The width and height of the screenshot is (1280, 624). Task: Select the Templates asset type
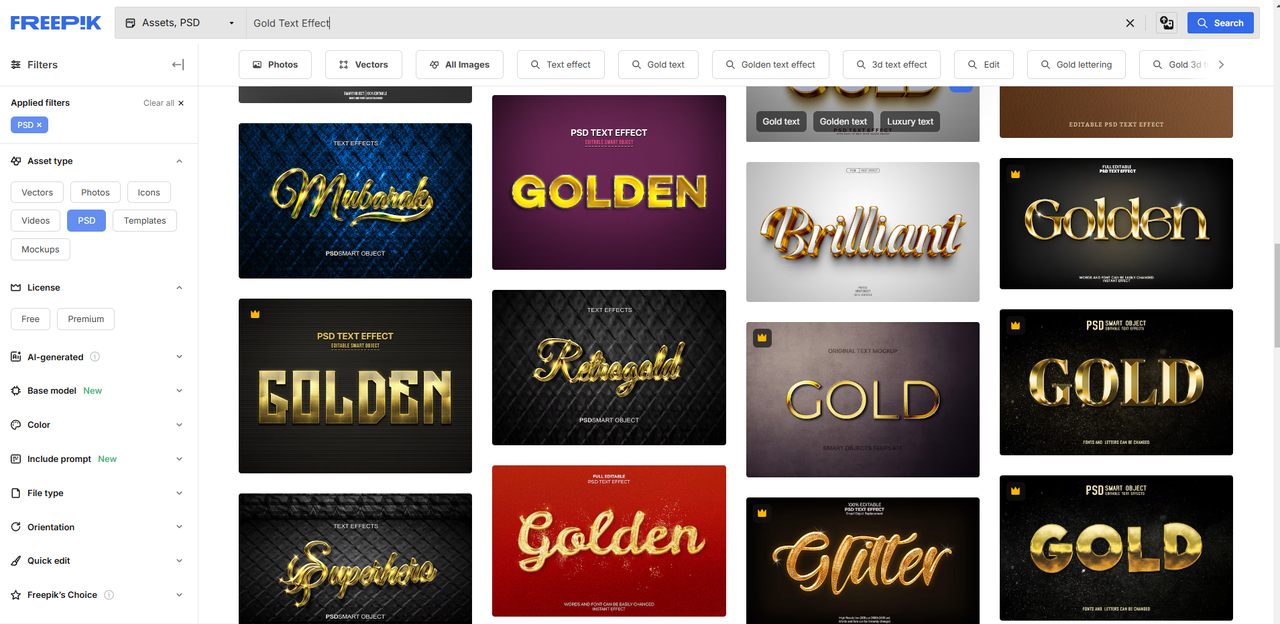[145, 220]
